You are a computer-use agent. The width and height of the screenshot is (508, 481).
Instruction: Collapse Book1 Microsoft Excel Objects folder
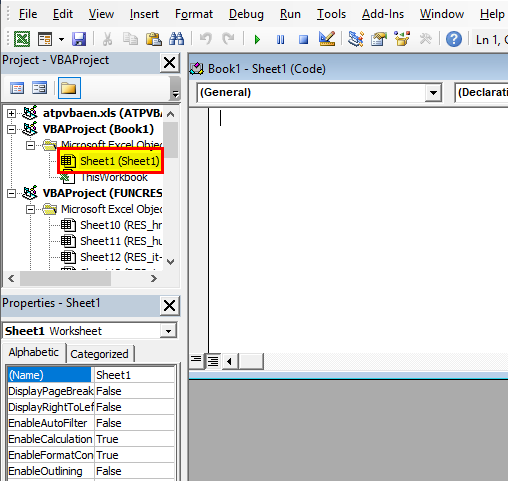pyautogui.click(x=30, y=145)
